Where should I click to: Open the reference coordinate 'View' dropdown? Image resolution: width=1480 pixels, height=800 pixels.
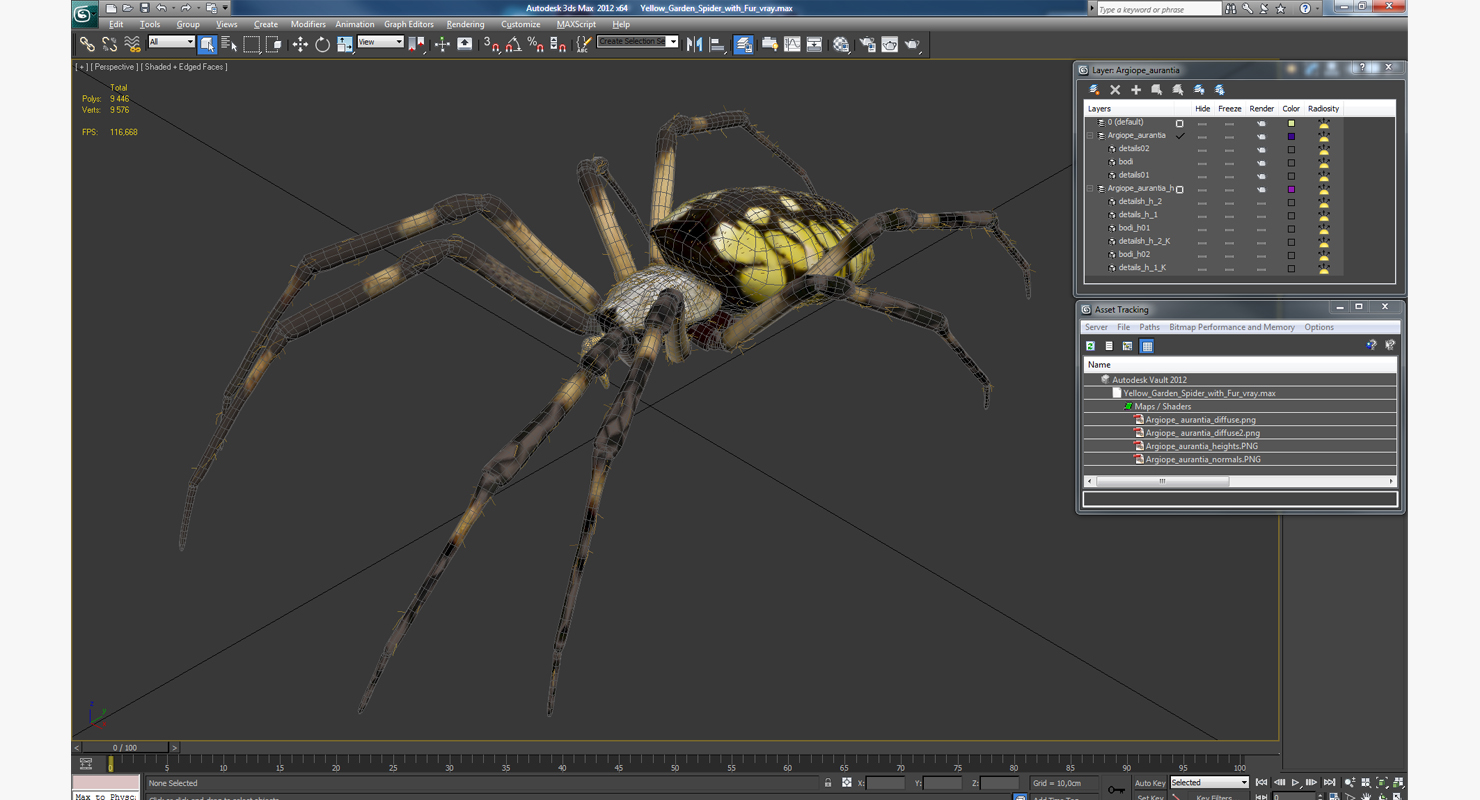(380, 42)
